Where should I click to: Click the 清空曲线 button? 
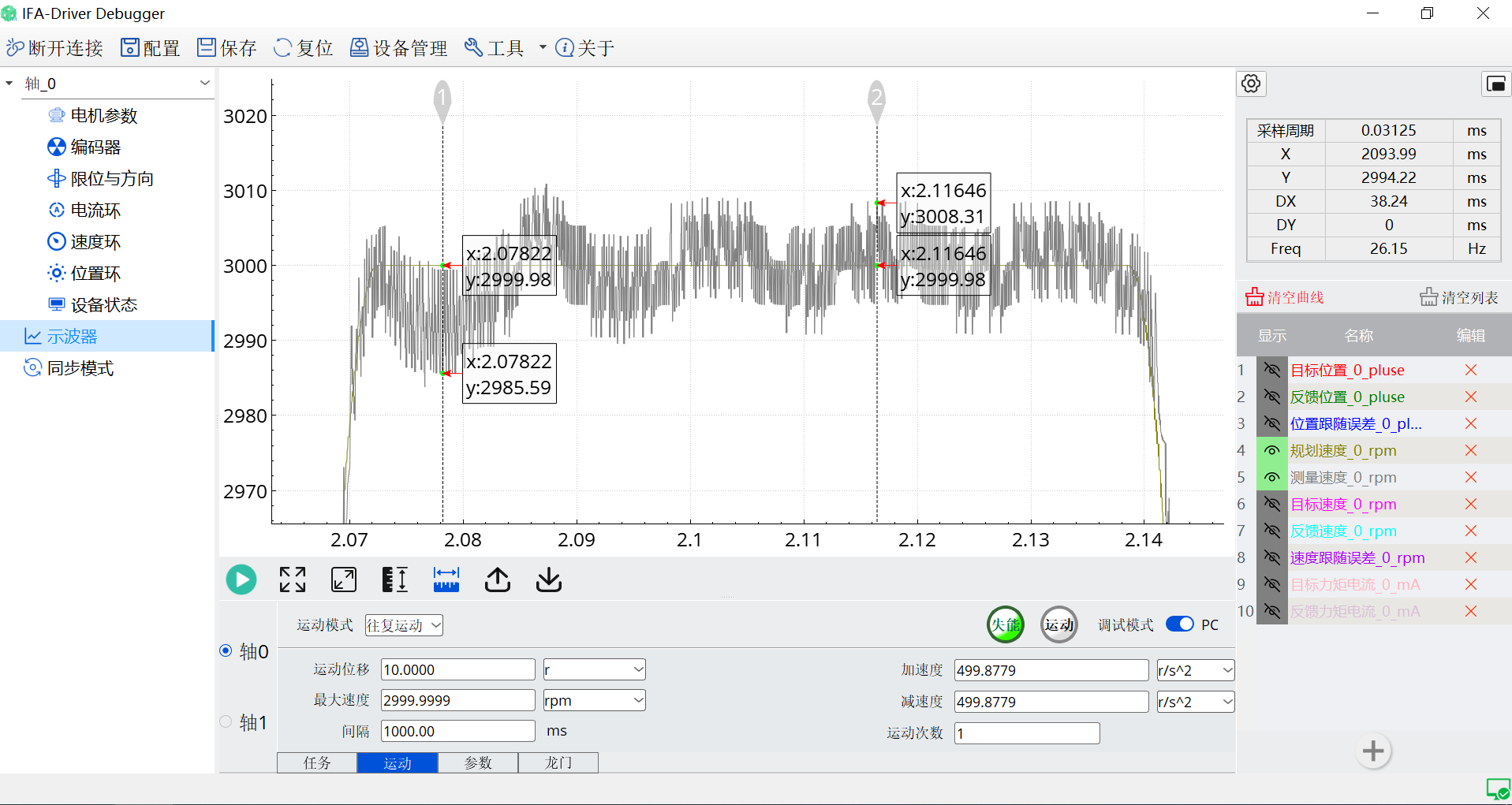point(1285,297)
